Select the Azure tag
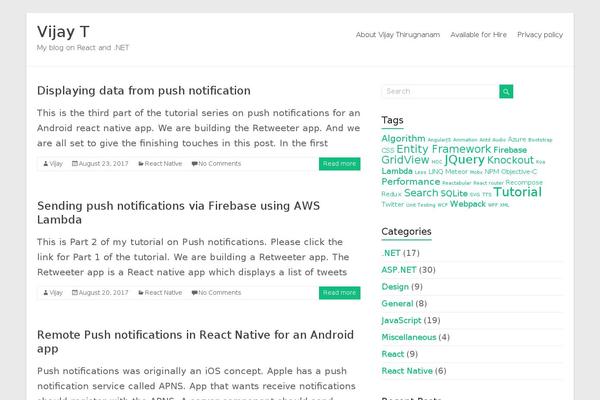600x400 pixels. pyautogui.click(x=517, y=139)
